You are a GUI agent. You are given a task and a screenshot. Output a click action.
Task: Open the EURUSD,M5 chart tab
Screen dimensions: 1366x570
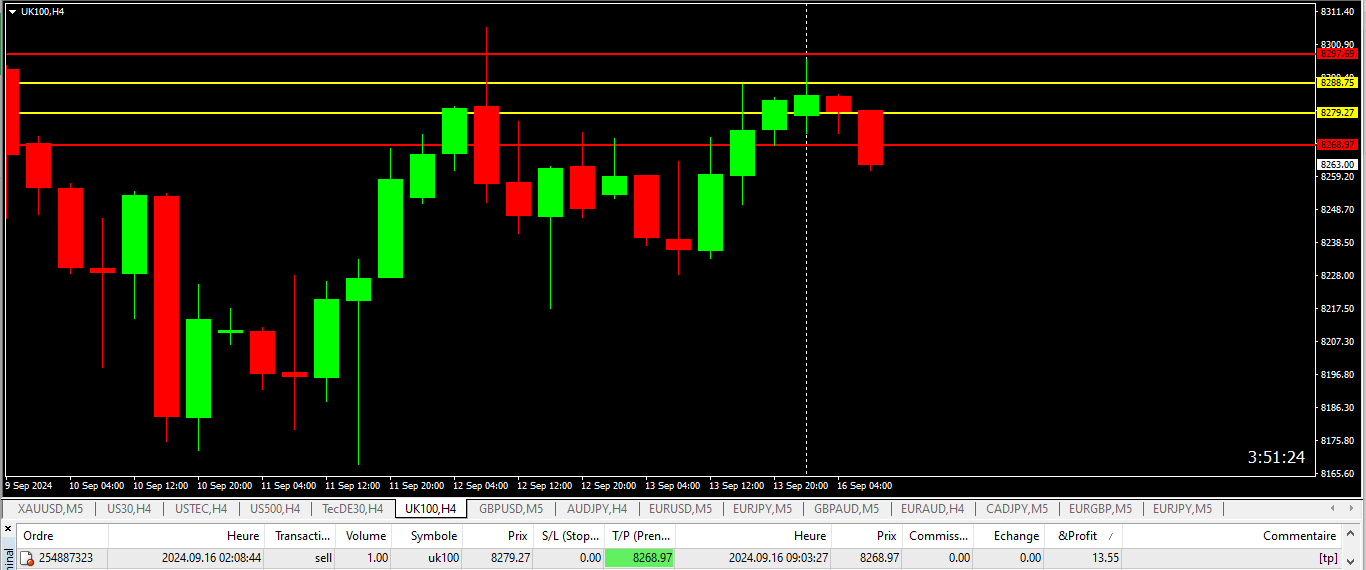tap(680, 509)
